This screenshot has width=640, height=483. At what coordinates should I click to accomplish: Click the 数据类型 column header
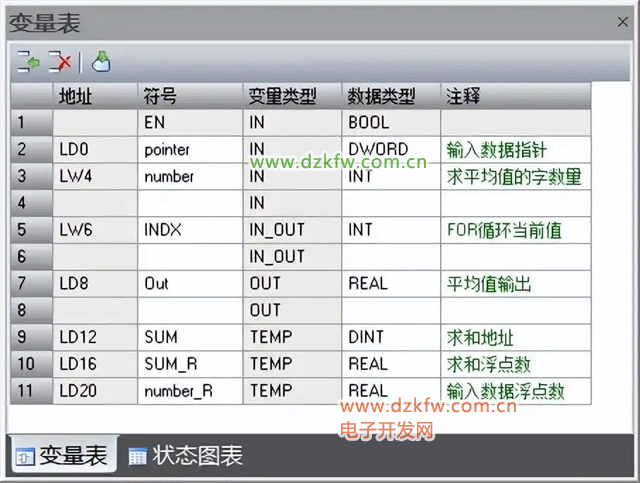(x=391, y=96)
